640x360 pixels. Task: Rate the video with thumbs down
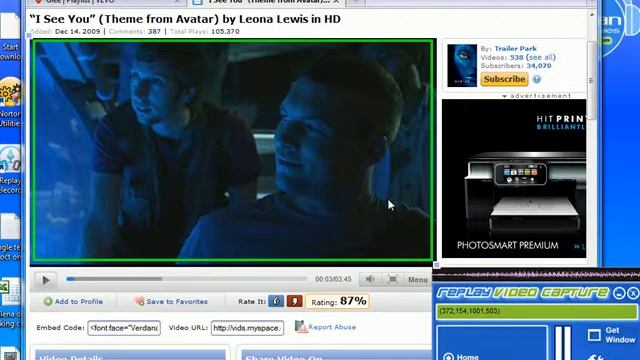(294, 301)
